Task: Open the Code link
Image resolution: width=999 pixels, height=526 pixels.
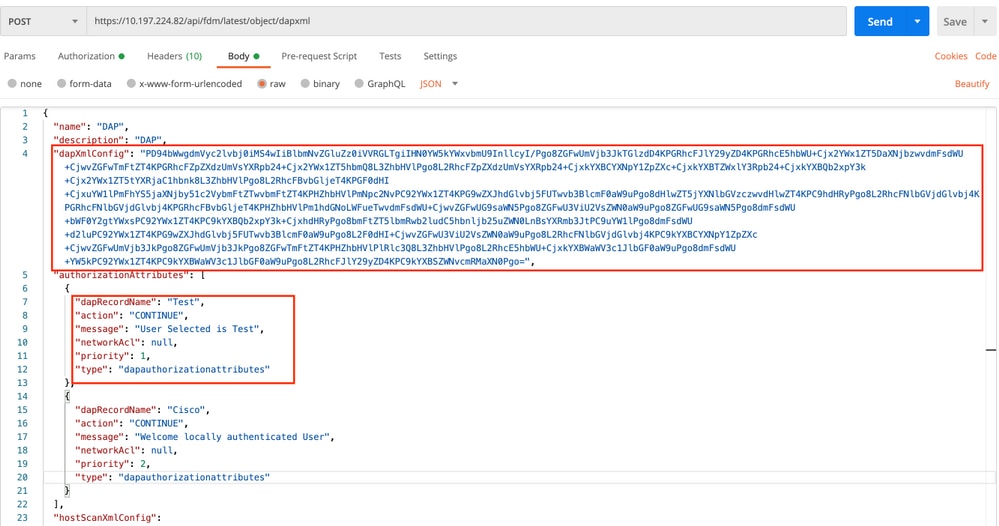Action: pos(985,56)
